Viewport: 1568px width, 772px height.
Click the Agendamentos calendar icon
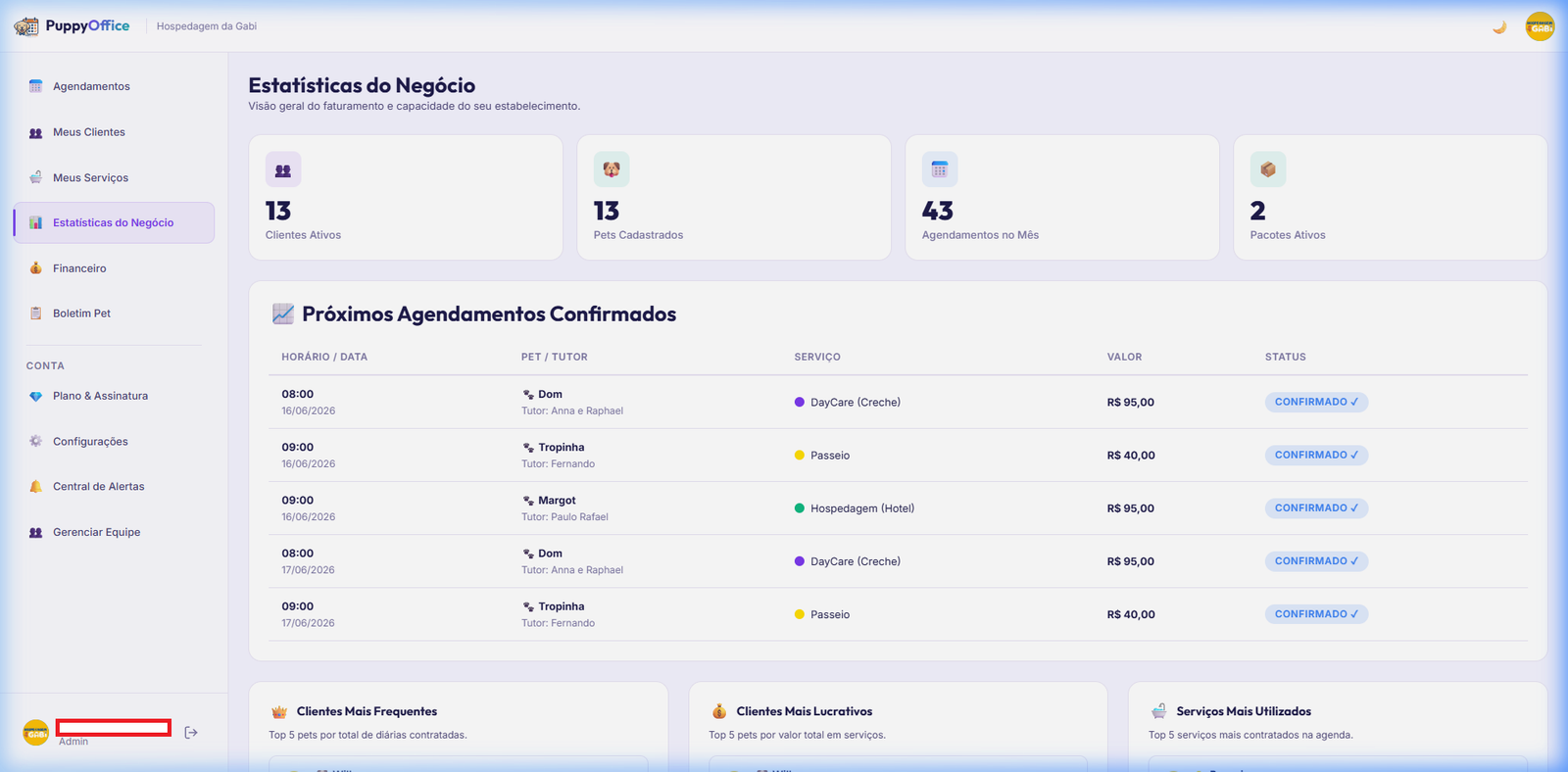coord(35,86)
